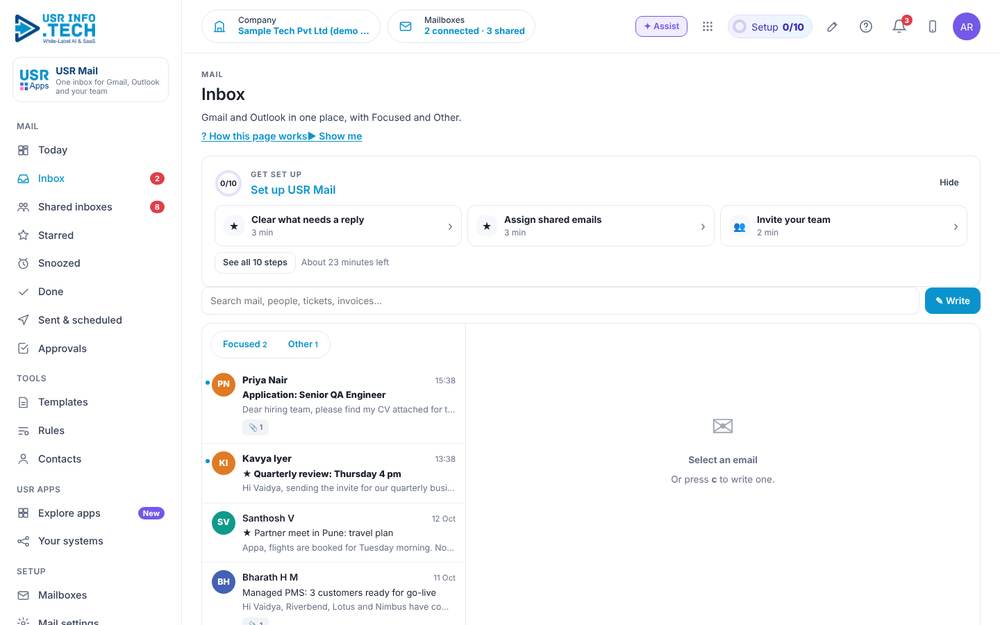Click the Mailboxes envelope icon in Setup section

point(23,595)
